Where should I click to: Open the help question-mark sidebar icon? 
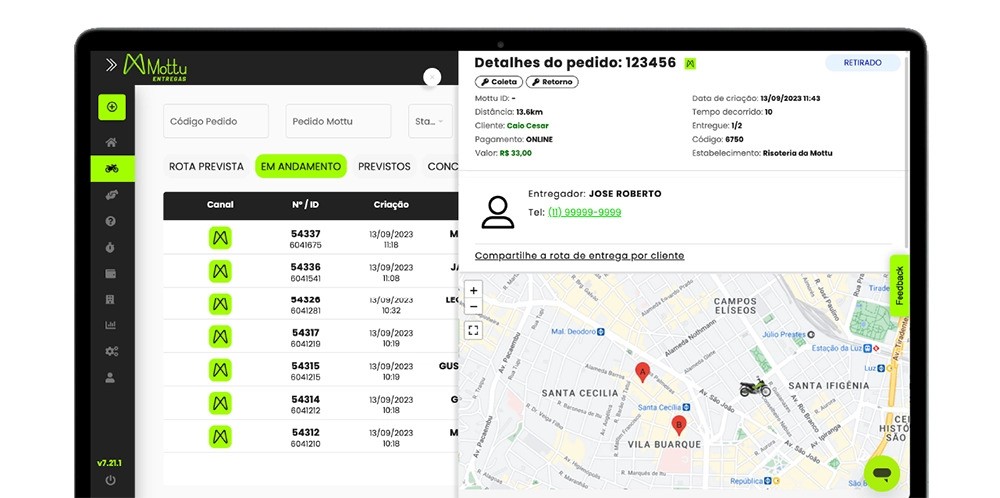(110, 221)
